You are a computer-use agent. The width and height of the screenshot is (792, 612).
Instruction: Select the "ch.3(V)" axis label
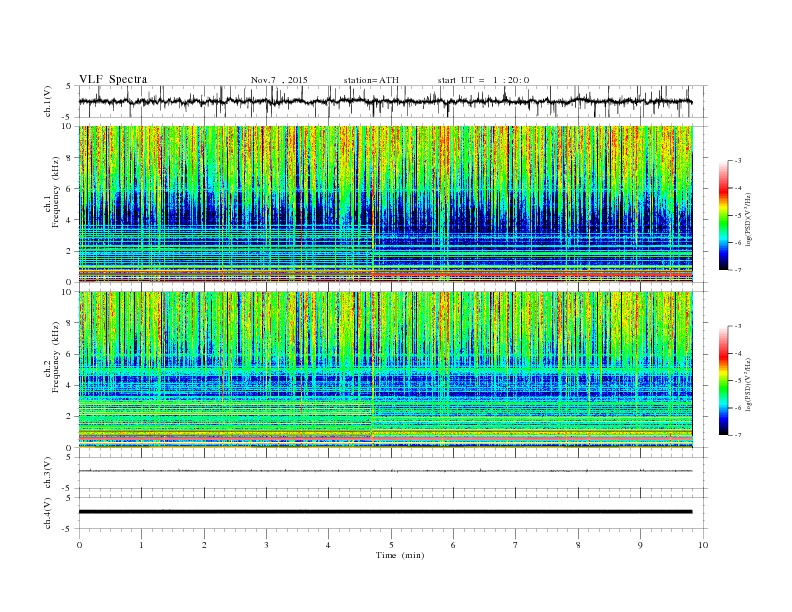[x=48, y=473]
